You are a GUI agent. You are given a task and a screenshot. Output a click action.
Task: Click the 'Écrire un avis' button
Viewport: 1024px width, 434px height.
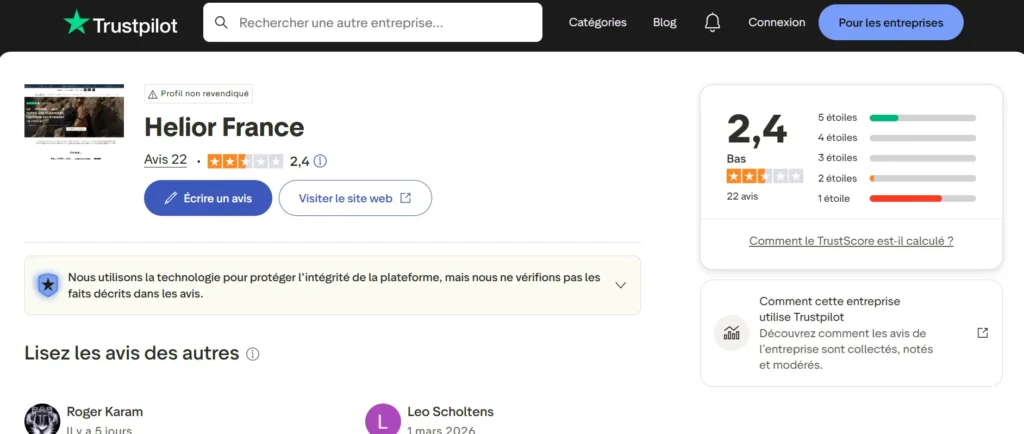tap(208, 198)
